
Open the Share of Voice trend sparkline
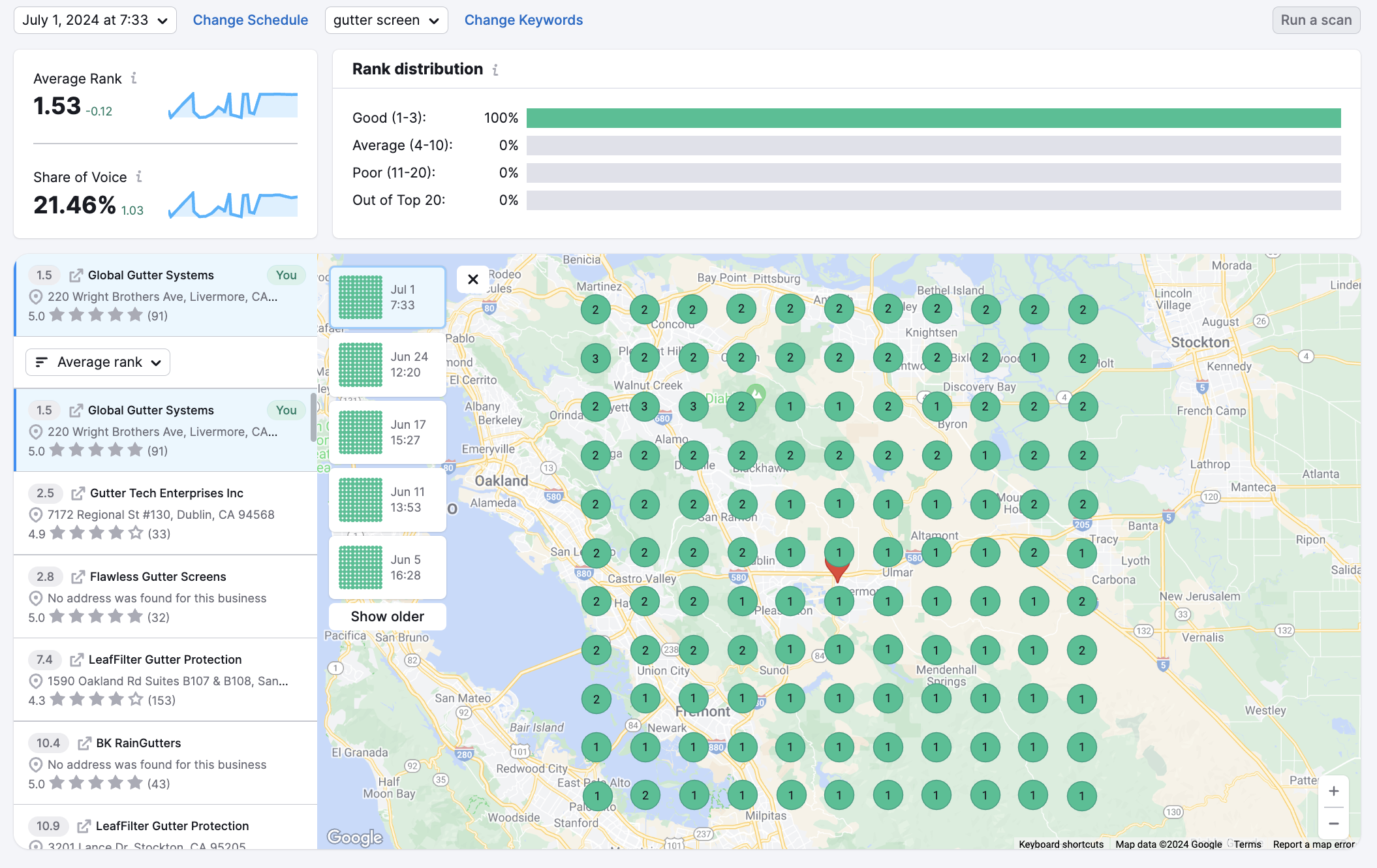tap(233, 205)
